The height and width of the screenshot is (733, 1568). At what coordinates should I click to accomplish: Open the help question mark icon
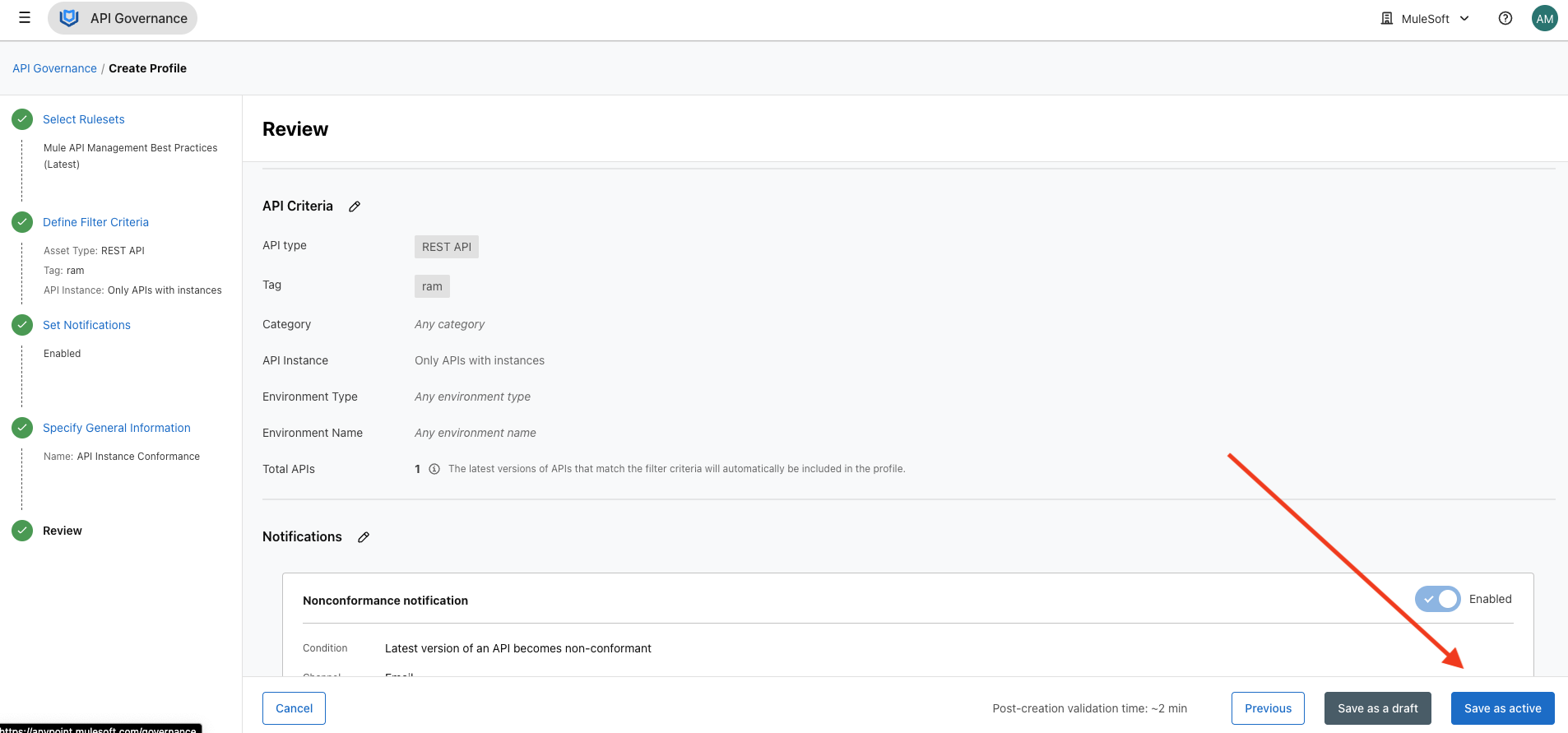pos(1505,18)
